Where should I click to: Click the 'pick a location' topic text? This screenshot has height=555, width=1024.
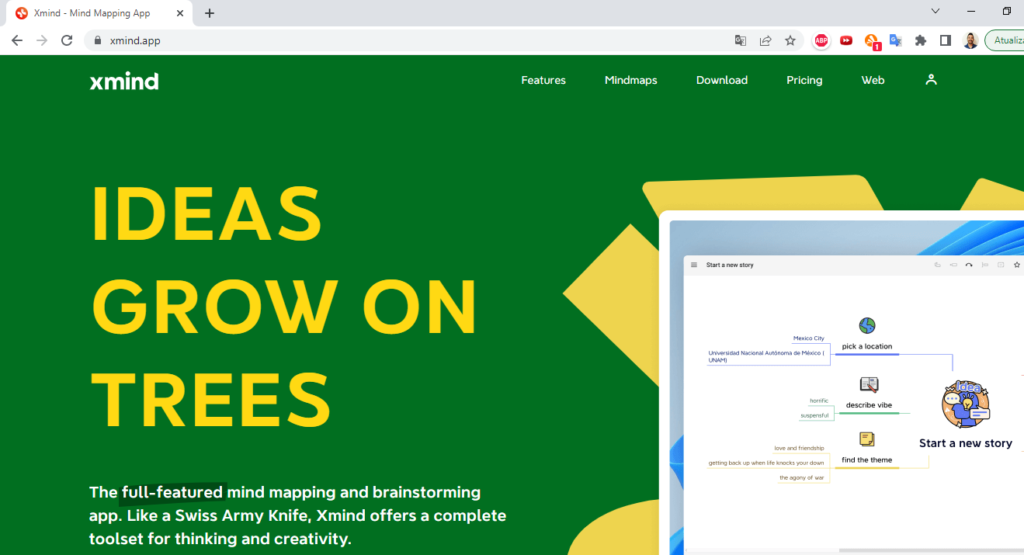pyautogui.click(x=867, y=346)
